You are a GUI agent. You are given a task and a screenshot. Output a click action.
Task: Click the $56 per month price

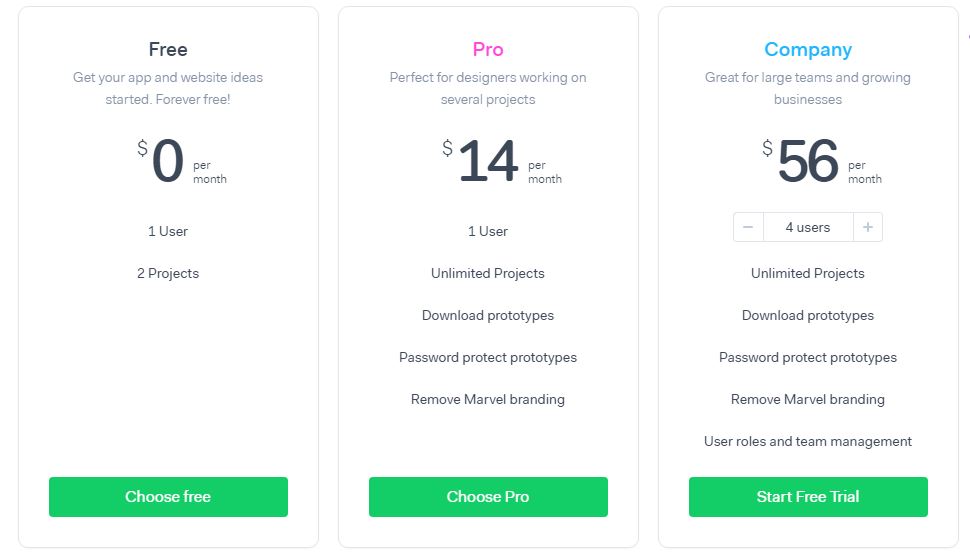point(808,162)
